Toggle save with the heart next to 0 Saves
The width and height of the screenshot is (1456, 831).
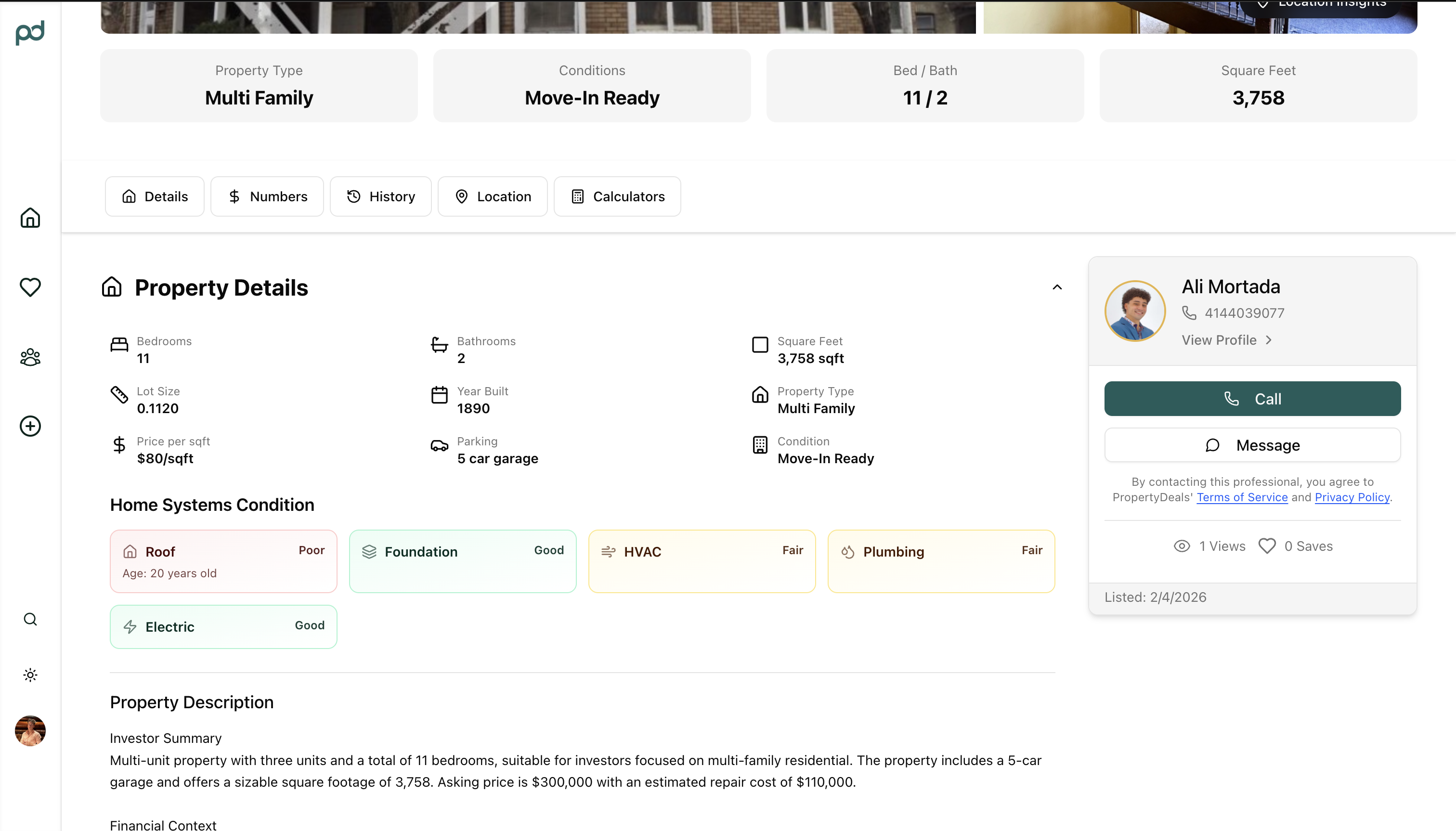(x=1267, y=546)
